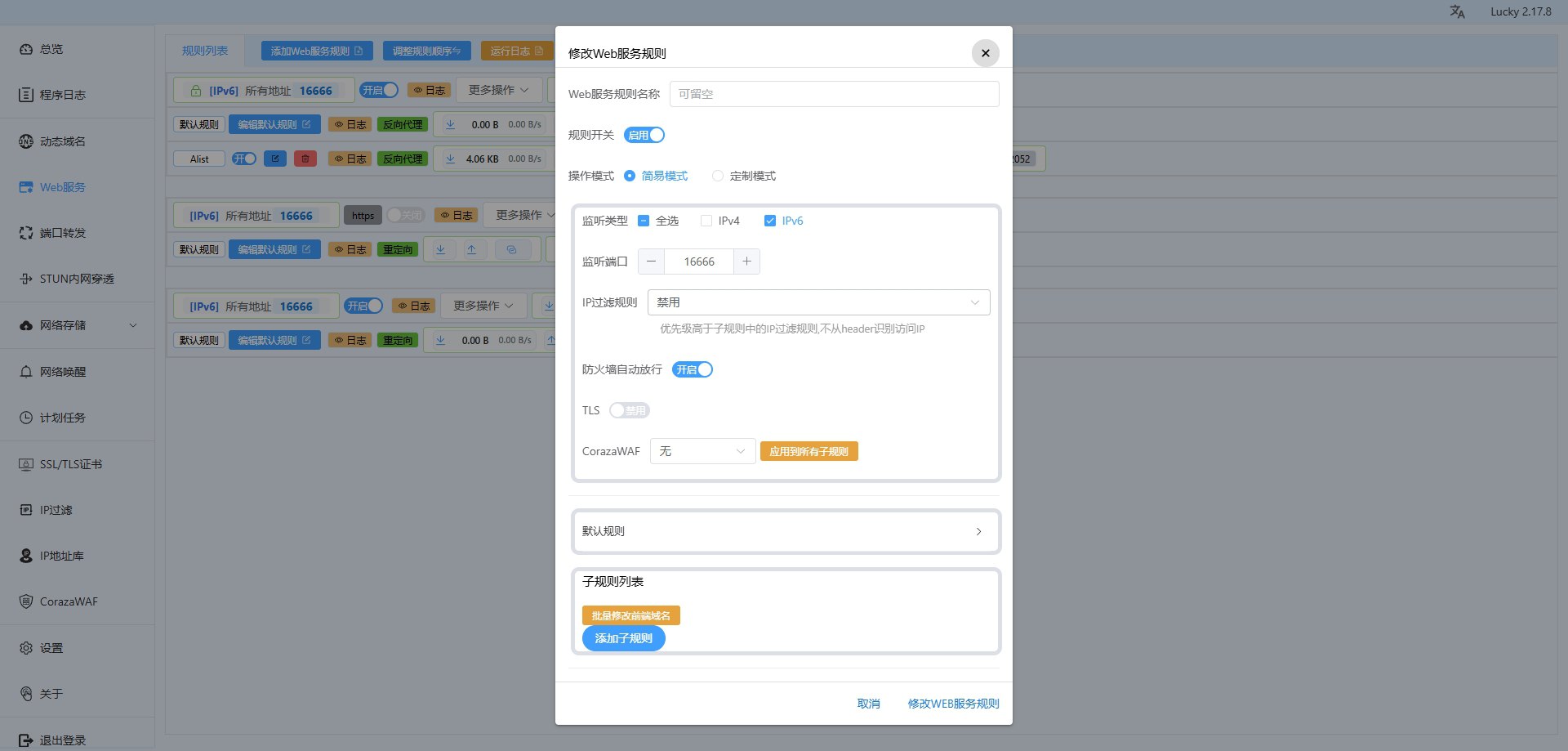Expand the 默认规则 section
The width and height of the screenshot is (1568, 751).
[x=786, y=531]
